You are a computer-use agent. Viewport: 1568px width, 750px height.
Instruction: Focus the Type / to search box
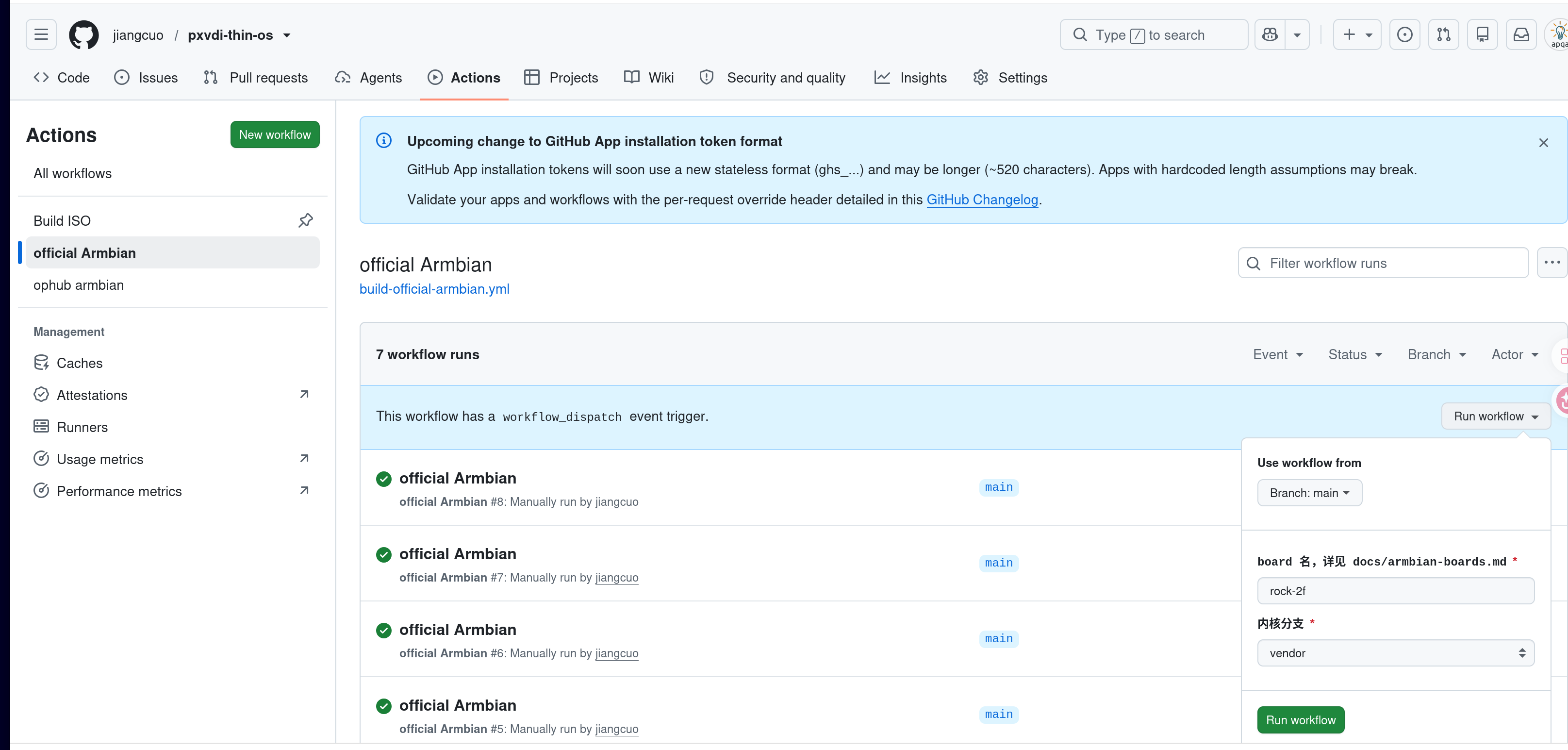(1154, 34)
